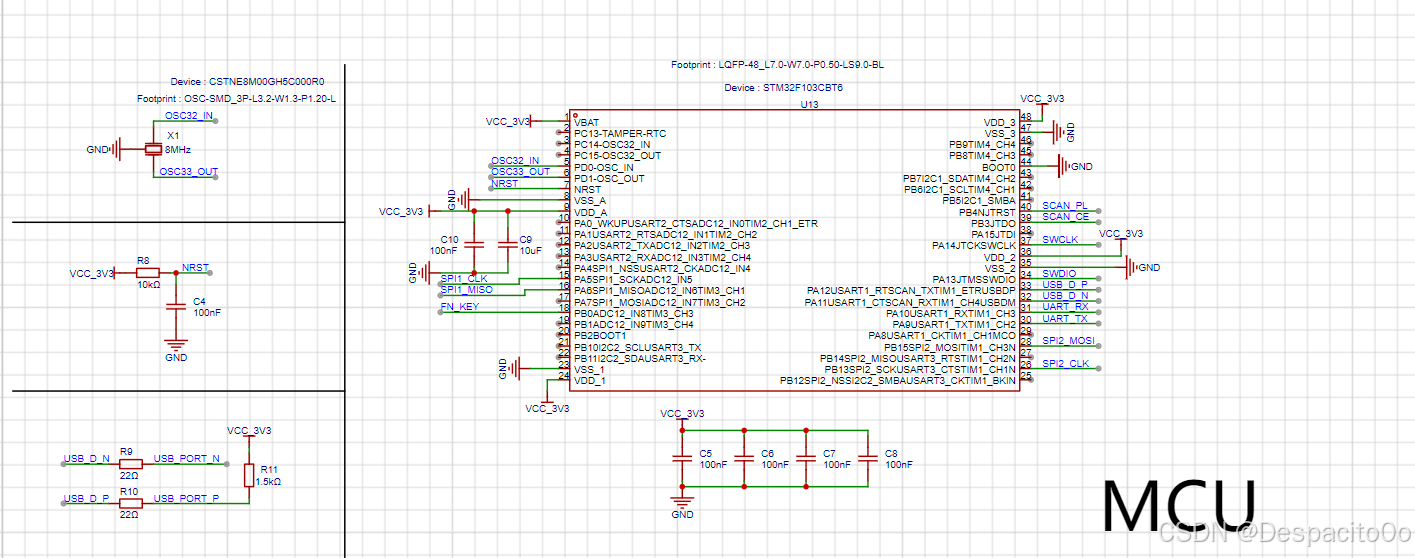
Task: Select resistor R8 symbol
Action: point(147,272)
